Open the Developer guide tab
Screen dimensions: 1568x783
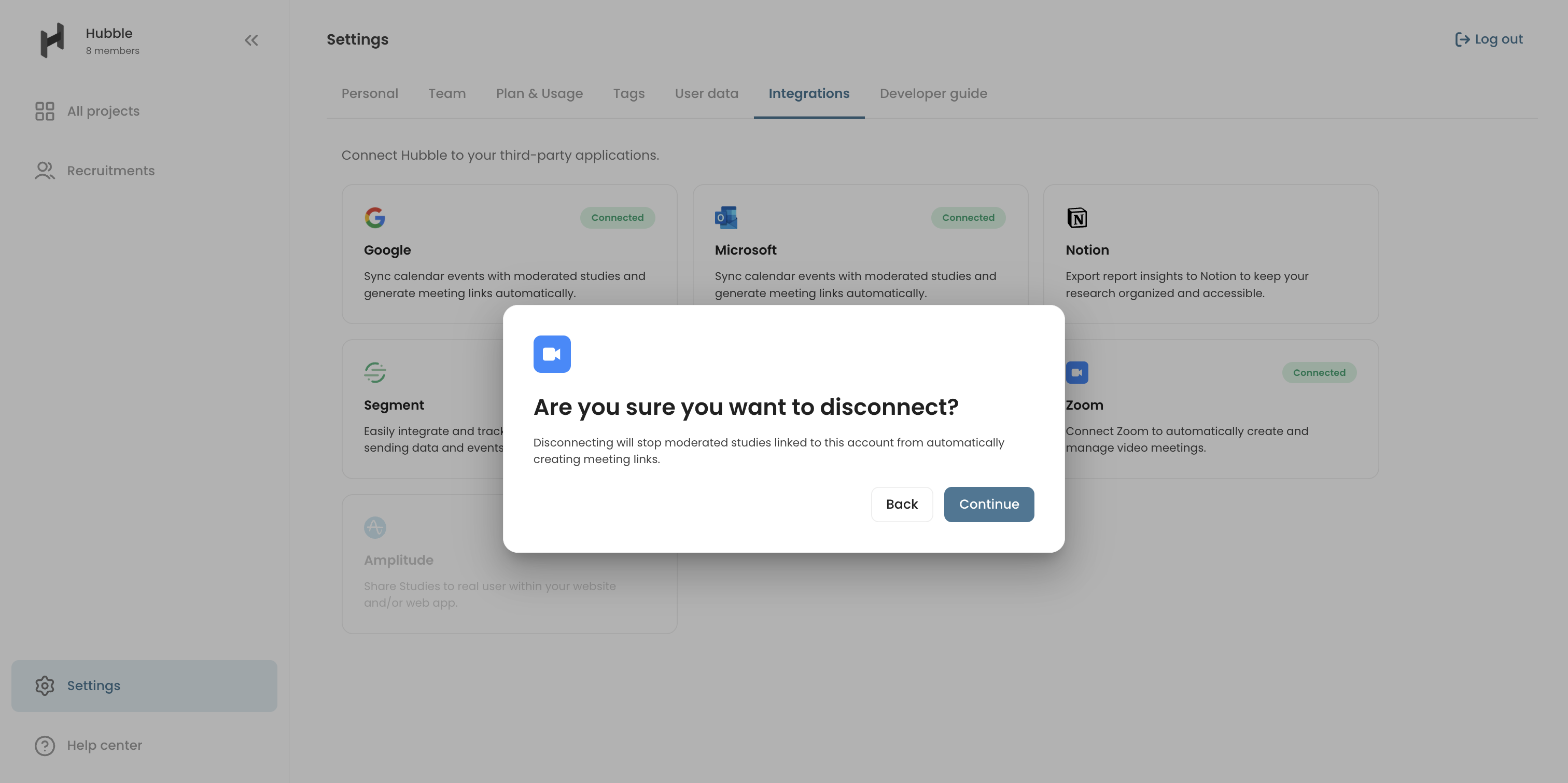933,93
